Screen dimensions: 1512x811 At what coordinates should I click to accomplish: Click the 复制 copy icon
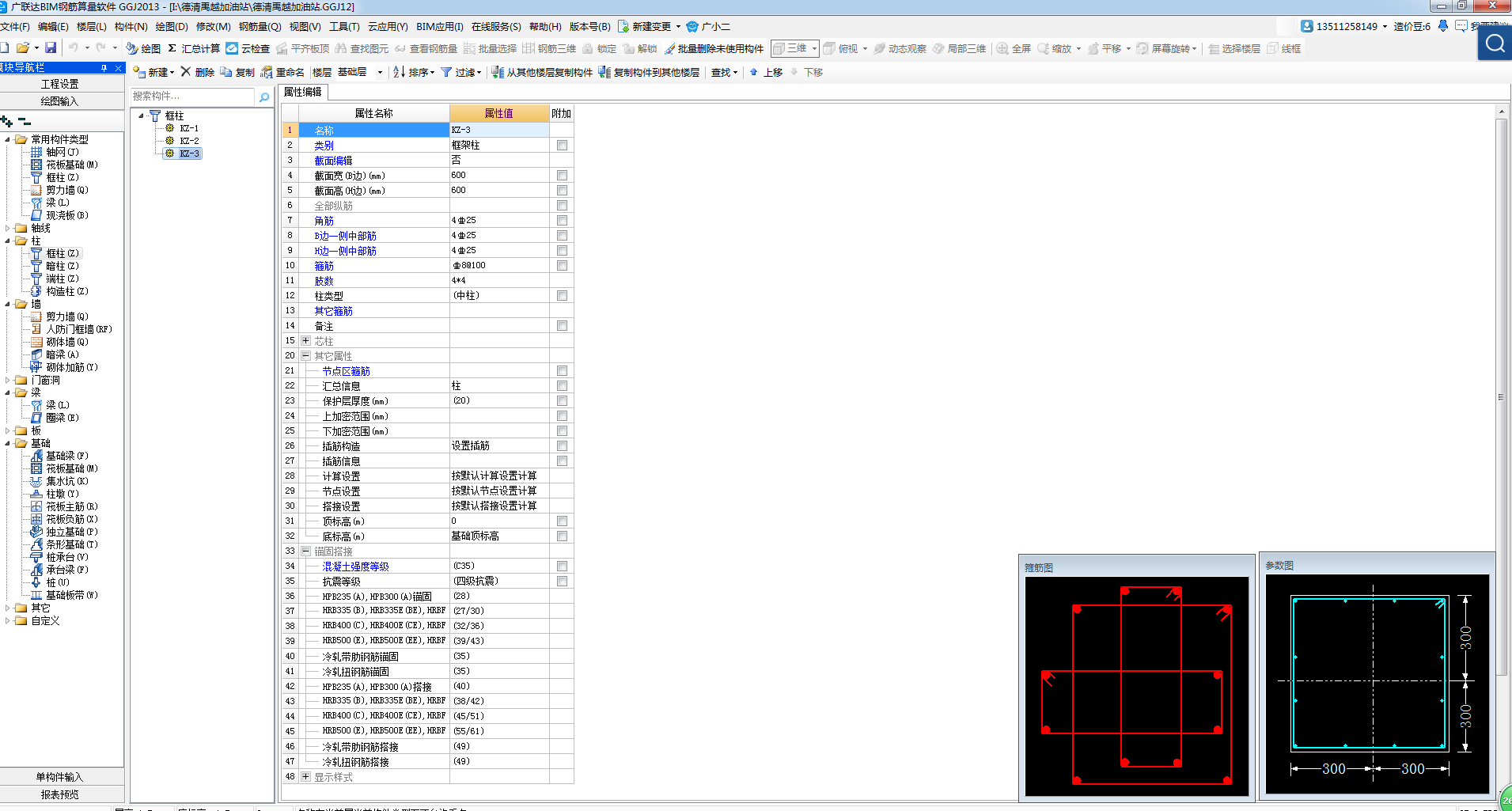tap(226, 72)
